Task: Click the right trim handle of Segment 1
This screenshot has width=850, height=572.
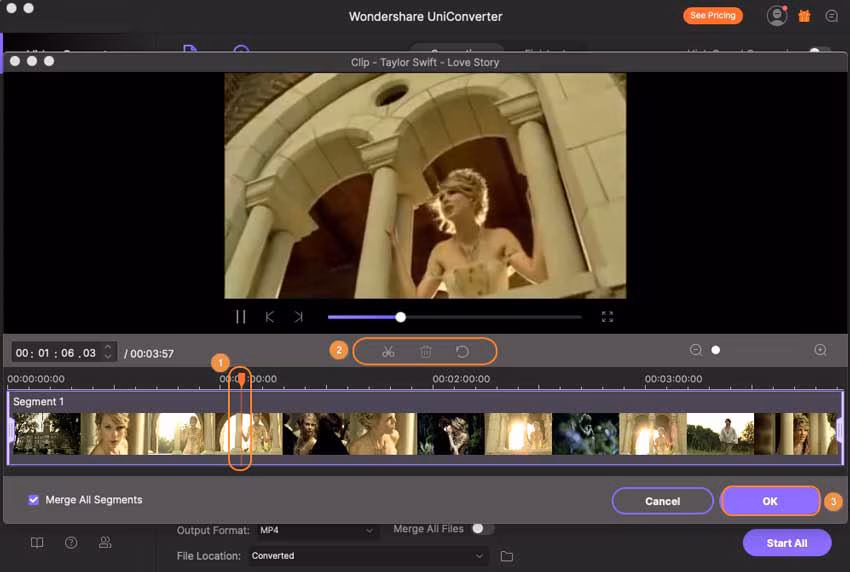Action: point(840,429)
